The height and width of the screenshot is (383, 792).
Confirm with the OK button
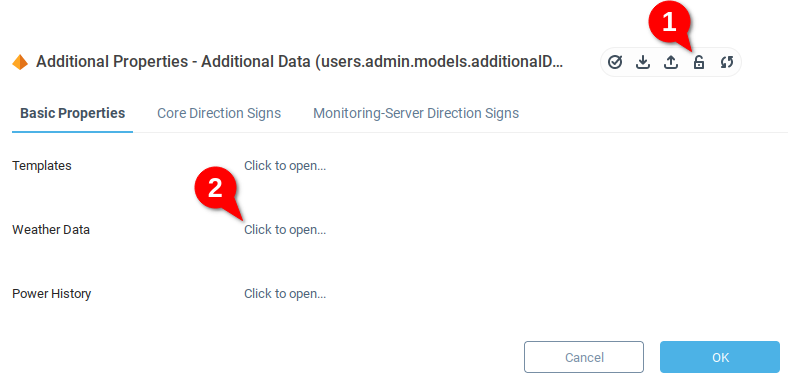pyautogui.click(x=720, y=357)
